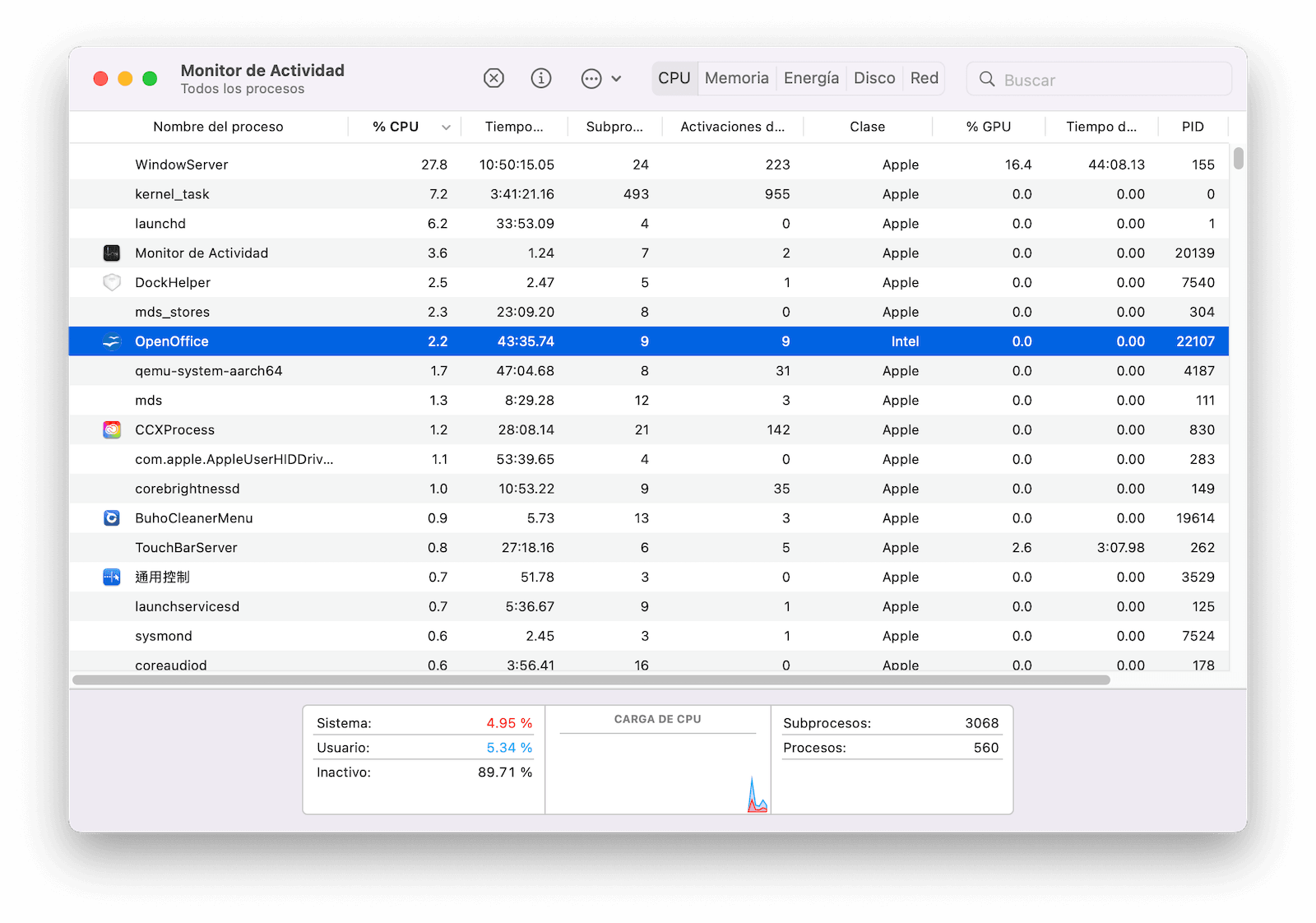Image resolution: width=1316 pixels, height=923 pixels.
Task: Select the corebrightnessd process
Action: pos(649,489)
